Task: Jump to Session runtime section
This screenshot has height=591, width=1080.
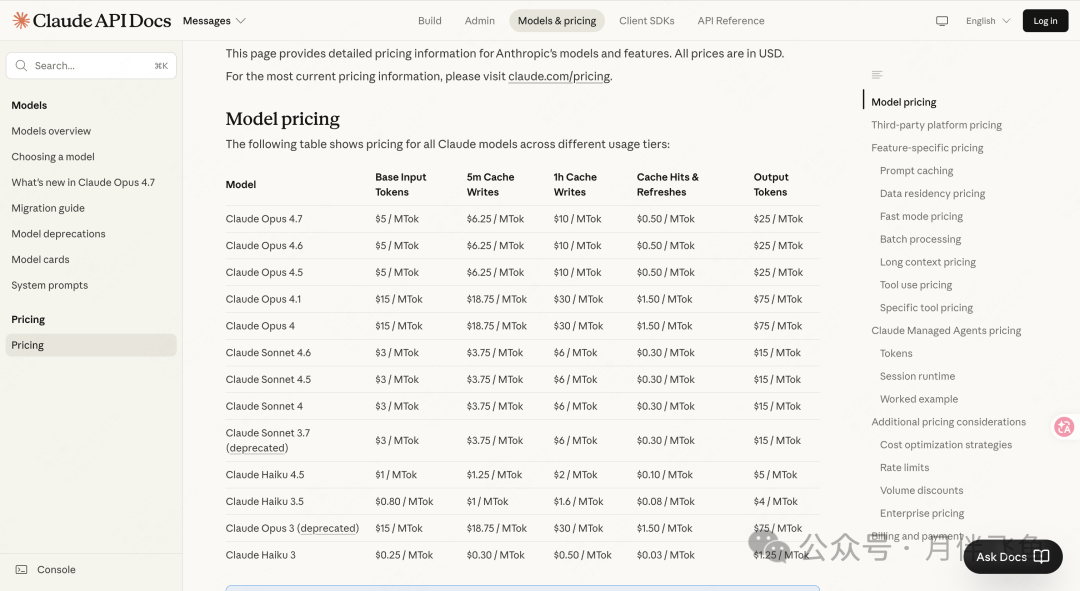Action: click(917, 376)
